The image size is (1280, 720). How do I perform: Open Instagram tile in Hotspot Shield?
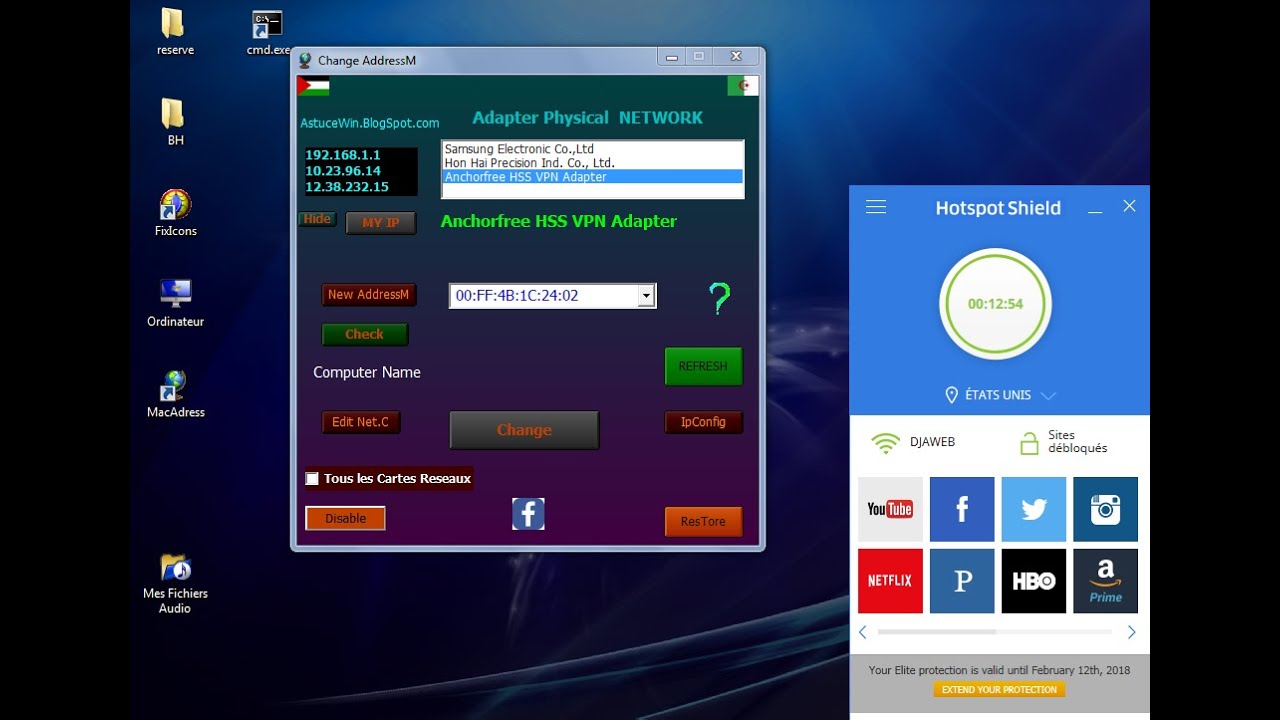tap(1106, 509)
